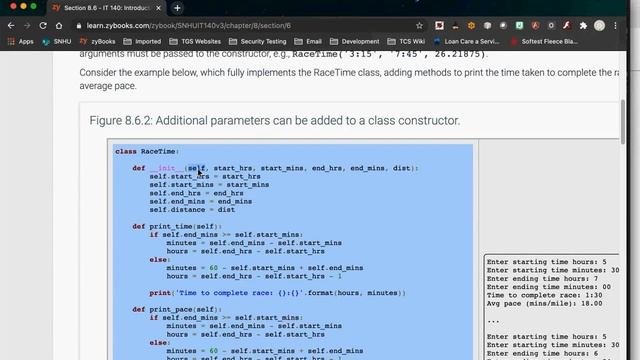Click 'def print_pace(self):' in the code
Image resolution: width=640 pixels, height=360 pixels.
[x=177, y=309]
